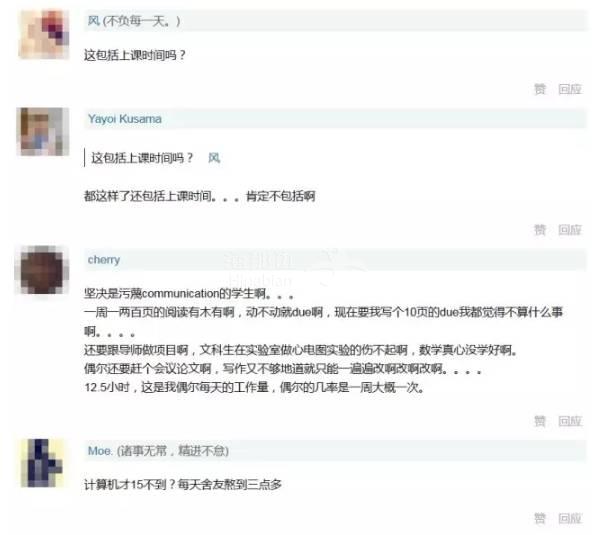Click the quoted text 这包括上课时间吗？ in reply
Image resolution: width=595 pixels, height=535 pixels.
(142, 157)
